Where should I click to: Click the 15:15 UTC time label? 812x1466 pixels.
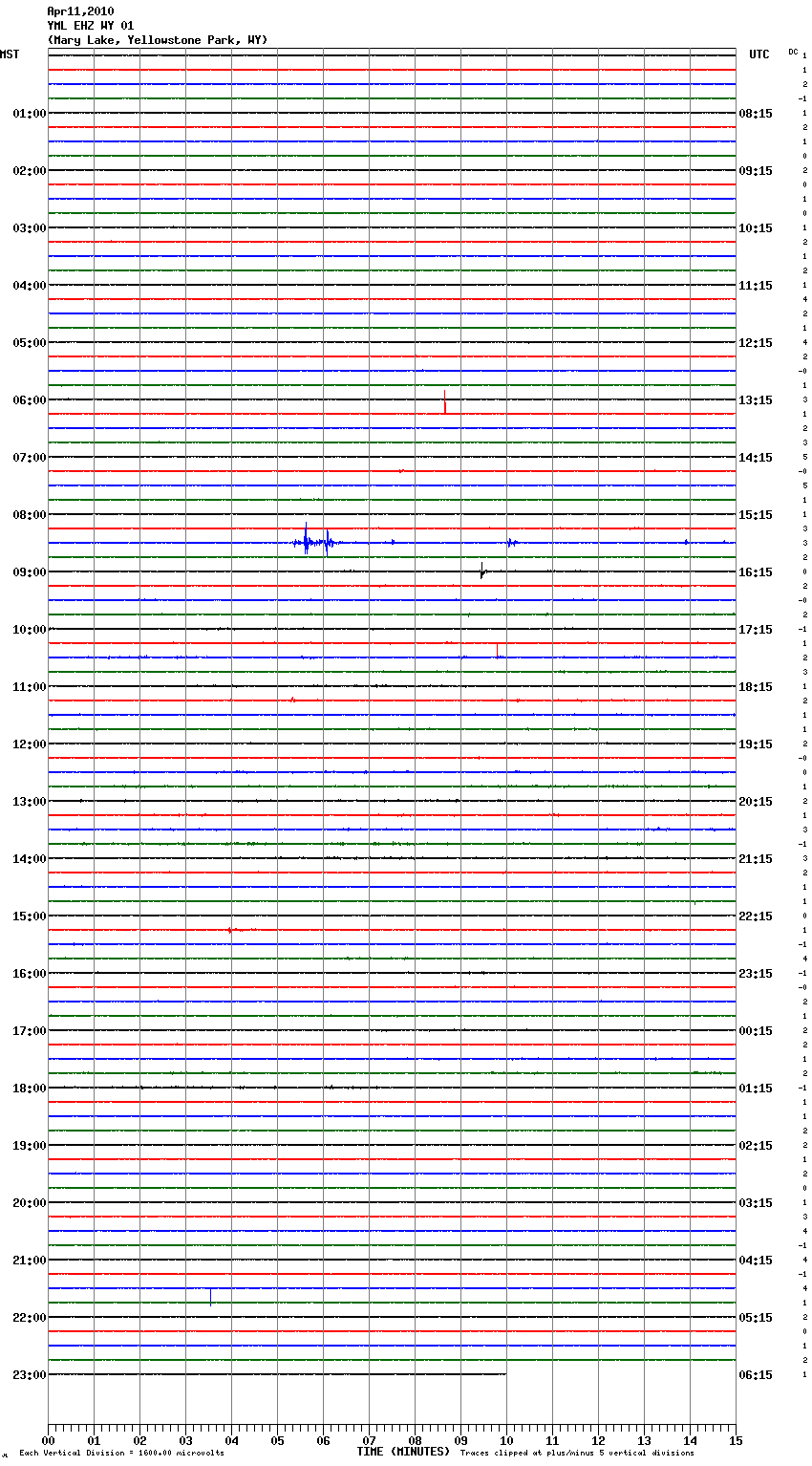coord(756,515)
